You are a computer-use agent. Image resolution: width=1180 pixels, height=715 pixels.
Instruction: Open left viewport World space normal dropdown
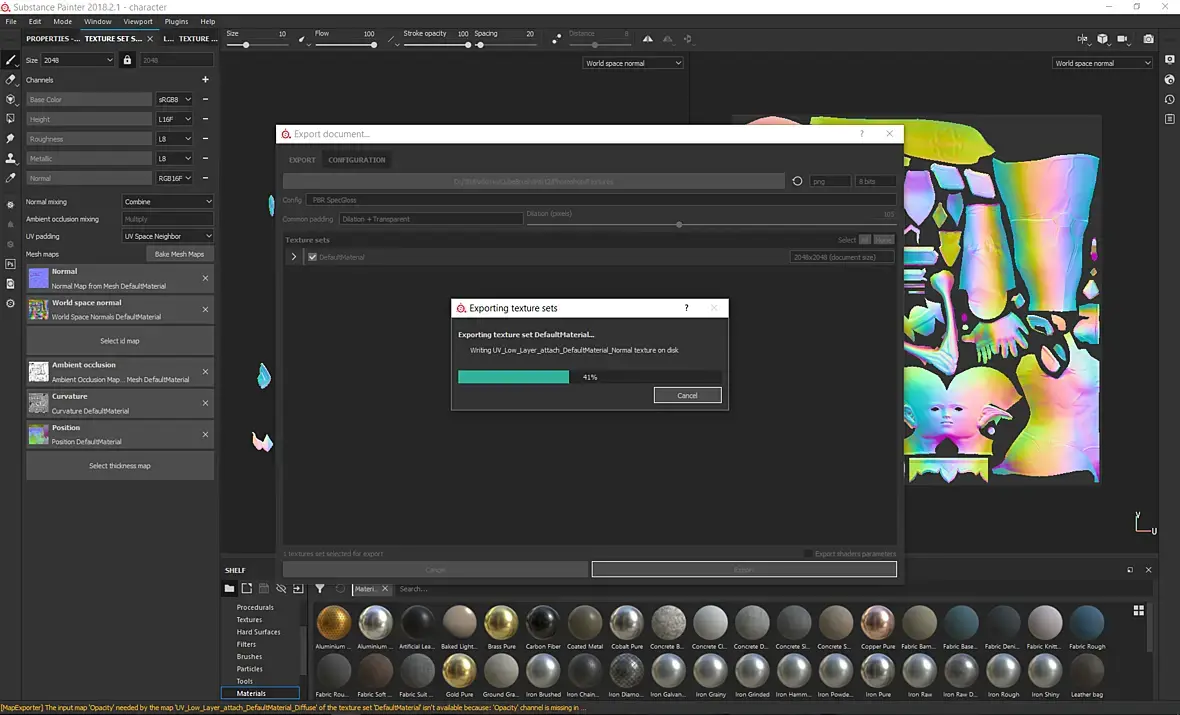pos(633,63)
